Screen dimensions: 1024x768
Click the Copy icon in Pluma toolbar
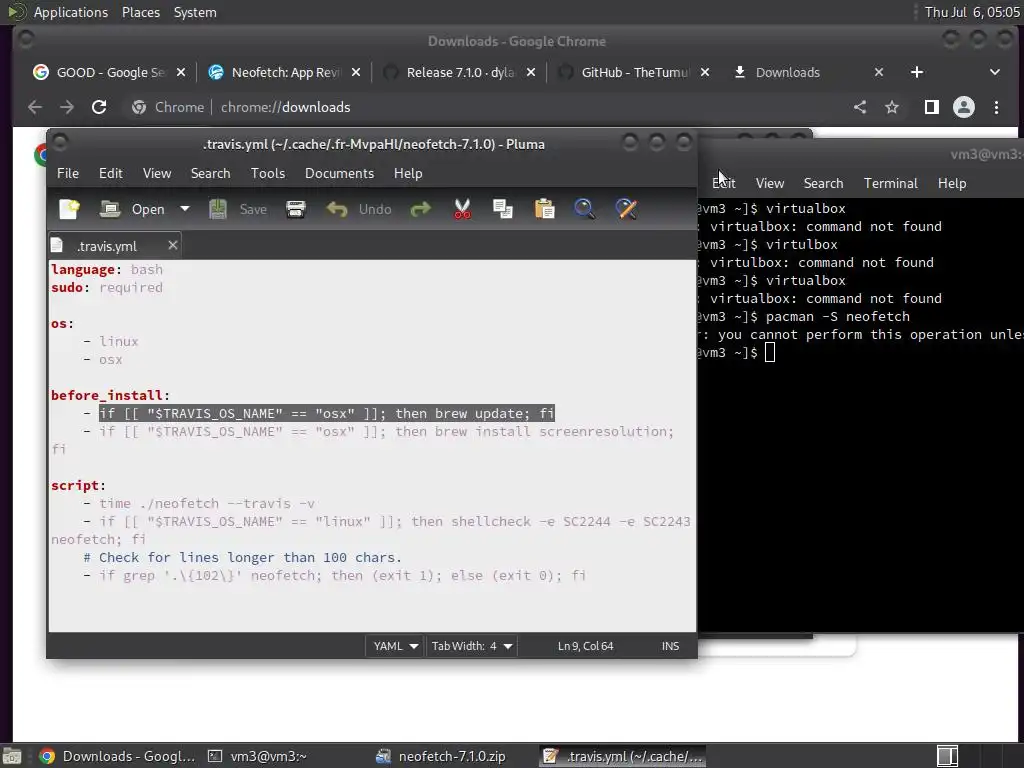503,209
